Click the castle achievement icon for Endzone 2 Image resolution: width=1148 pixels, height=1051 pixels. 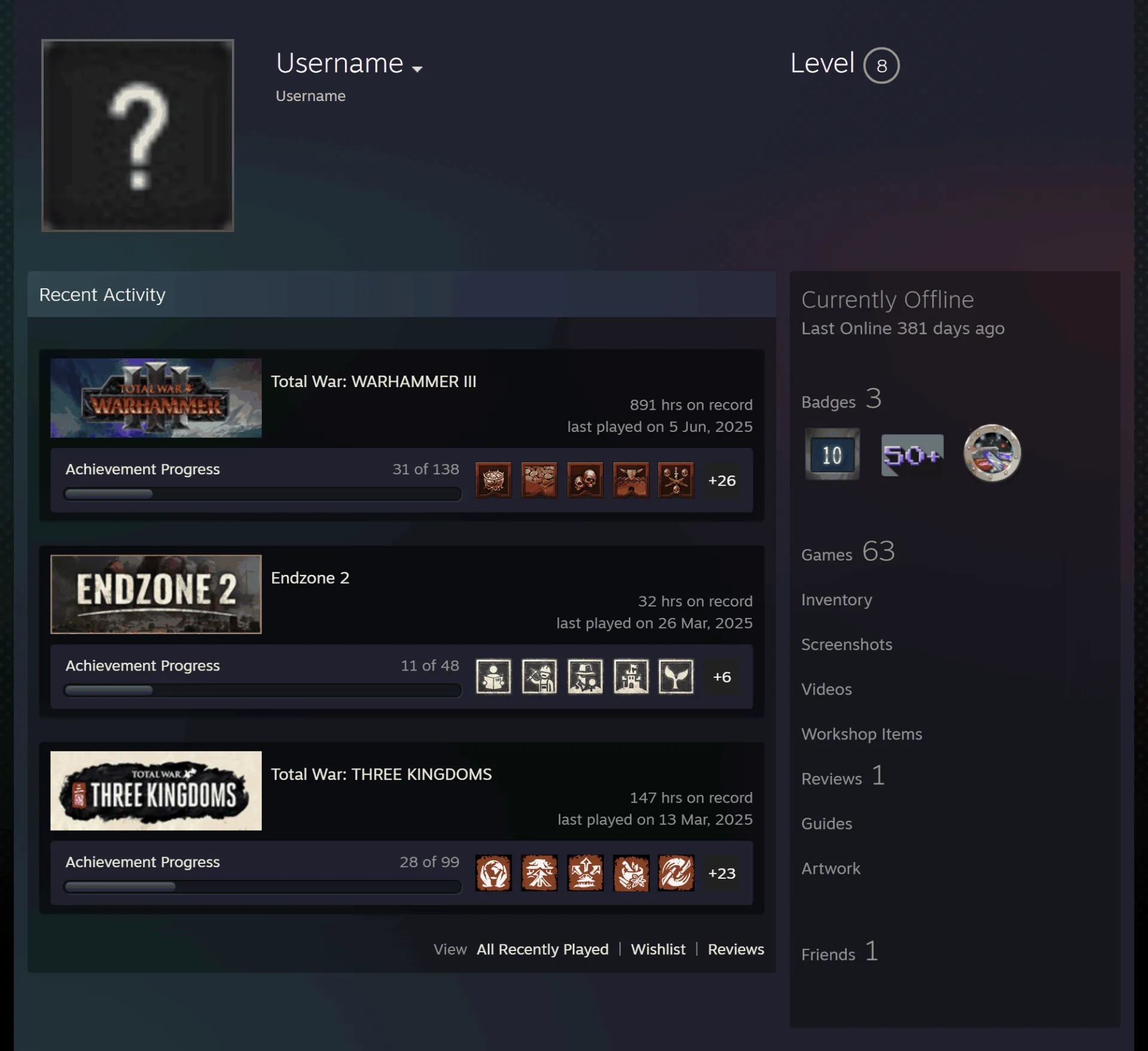pyautogui.click(x=631, y=677)
